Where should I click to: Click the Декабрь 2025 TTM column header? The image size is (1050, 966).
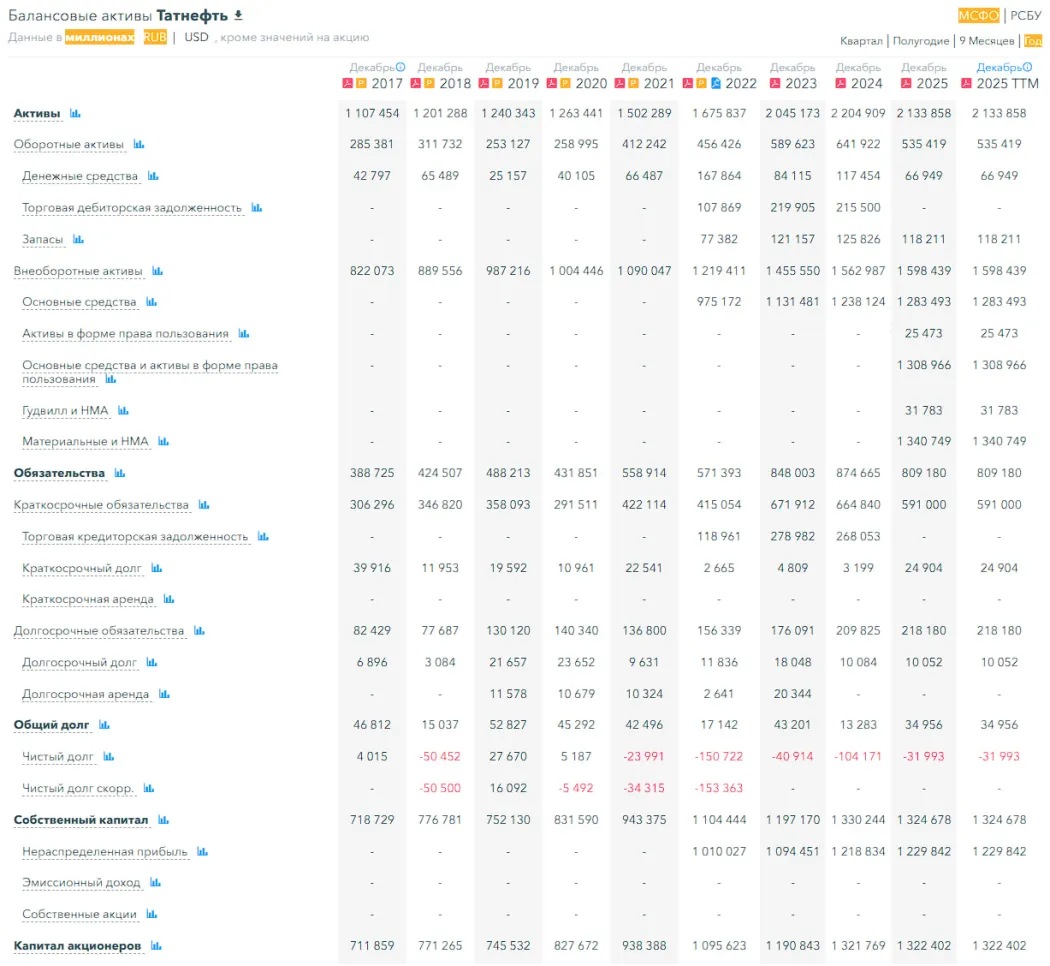point(1005,76)
